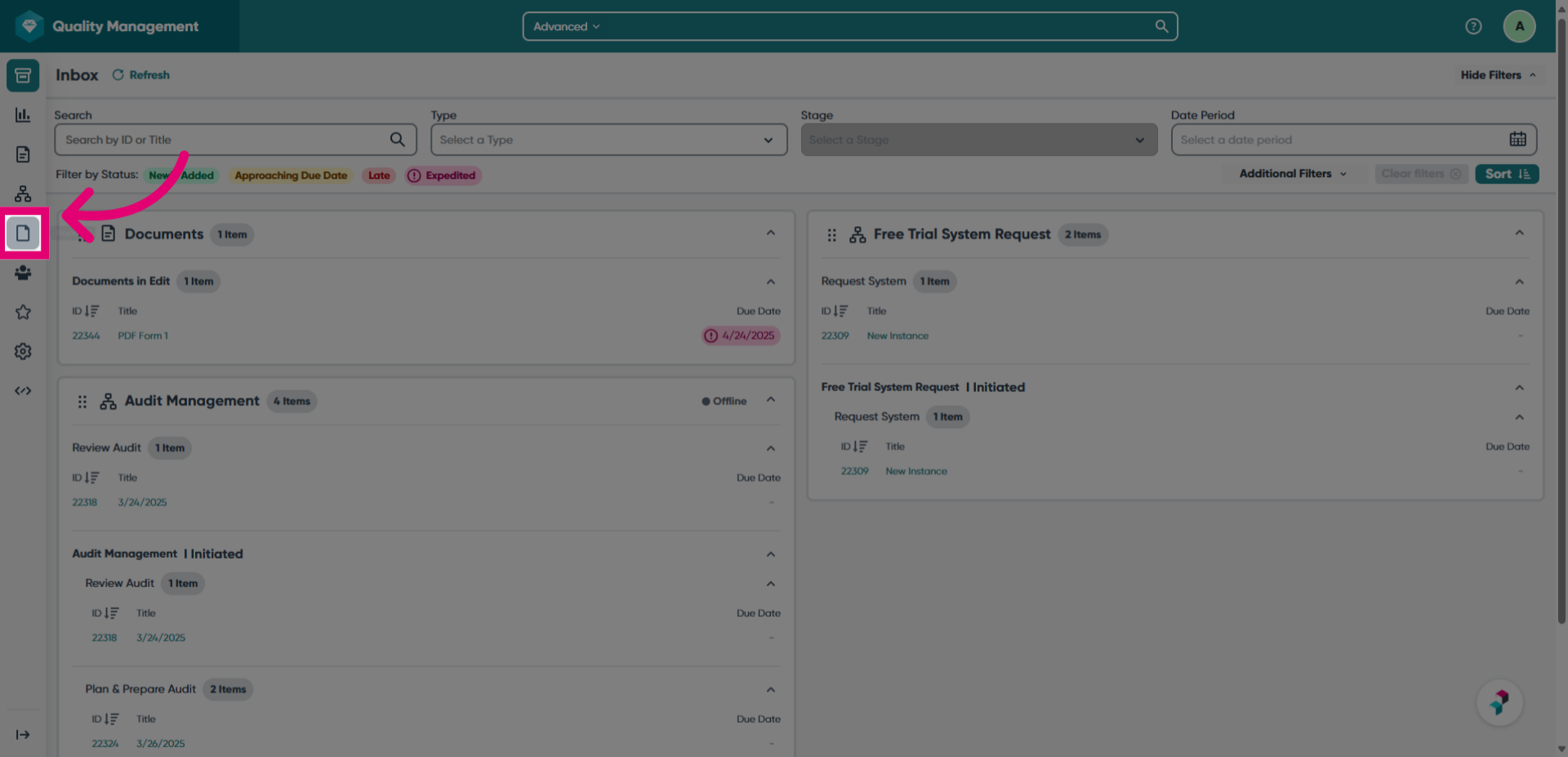Image resolution: width=1568 pixels, height=757 pixels.
Task: Click Clear filters button
Action: pos(1421,174)
